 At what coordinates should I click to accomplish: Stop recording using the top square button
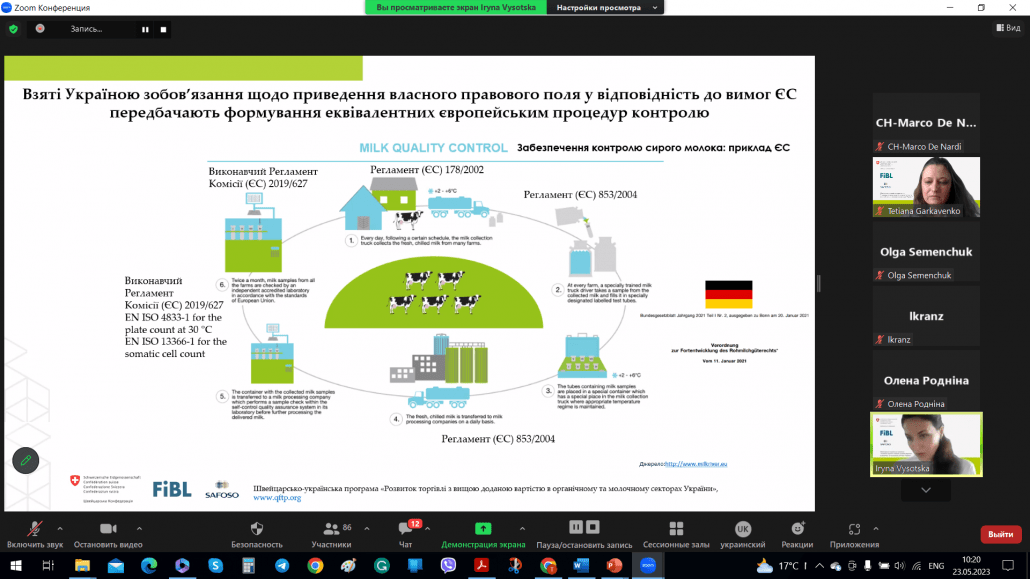point(163,29)
